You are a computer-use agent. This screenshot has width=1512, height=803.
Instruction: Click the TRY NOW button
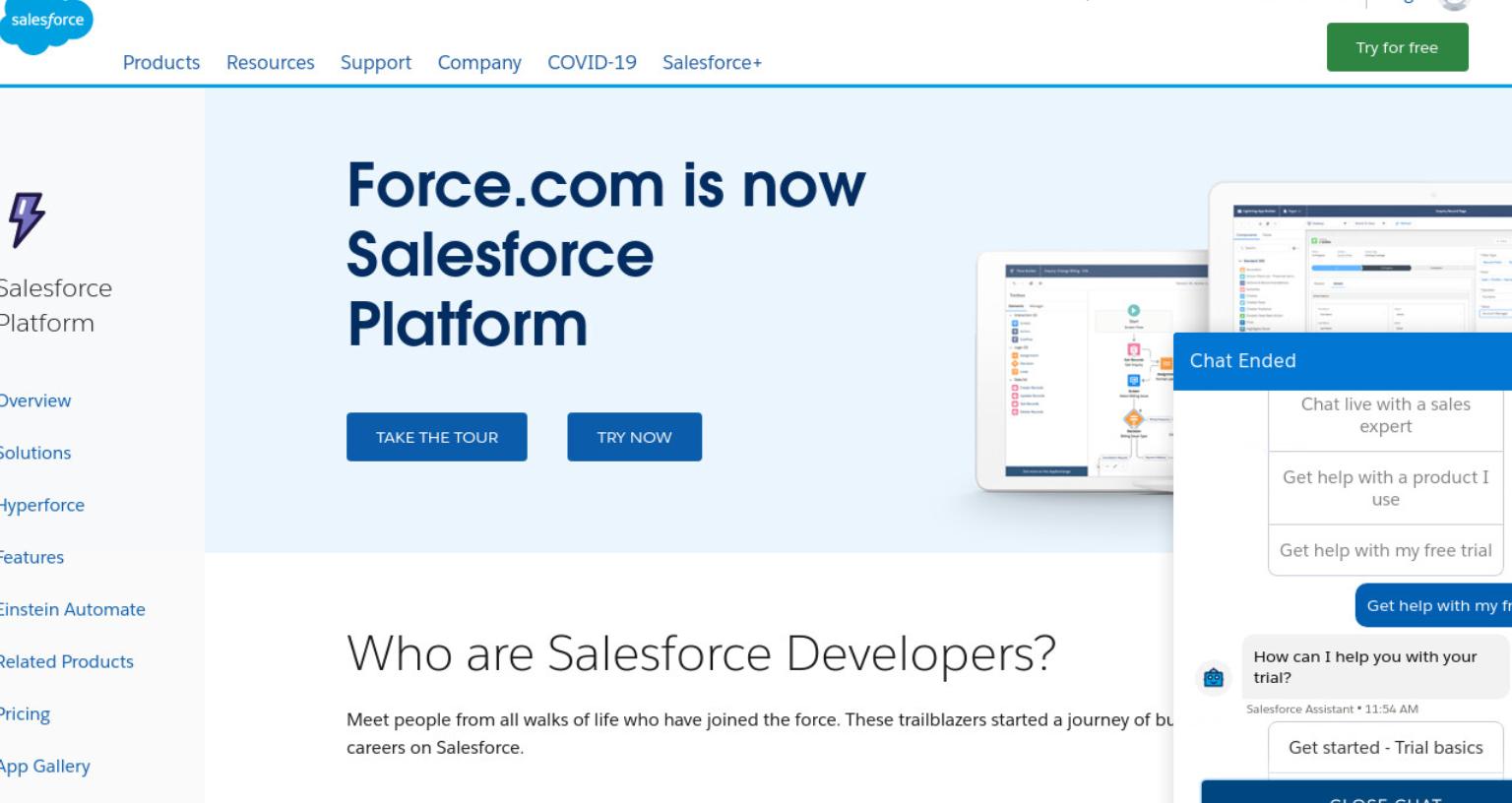click(x=634, y=437)
